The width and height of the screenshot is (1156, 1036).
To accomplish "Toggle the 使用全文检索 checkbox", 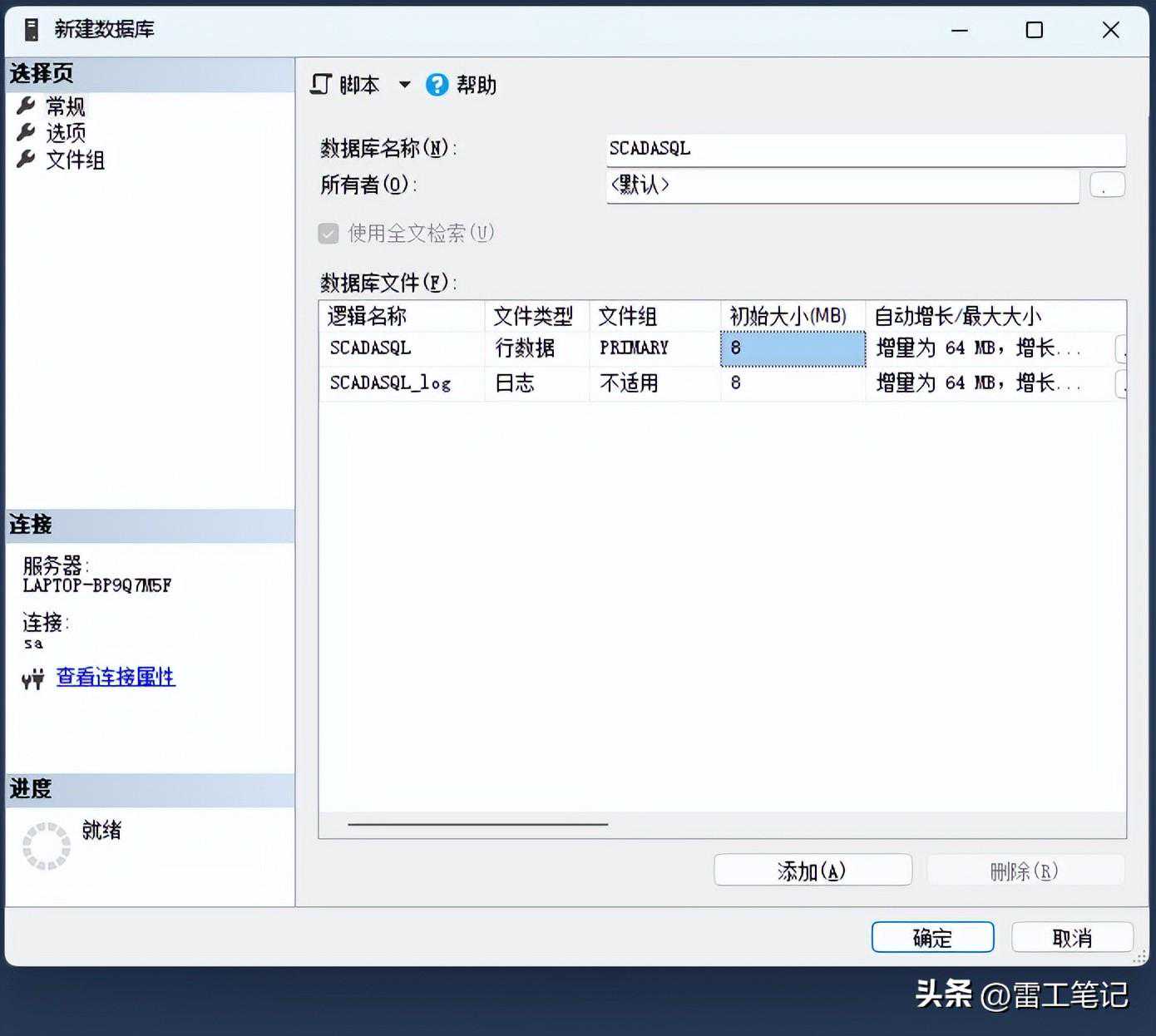I will (x=329, y=234).
